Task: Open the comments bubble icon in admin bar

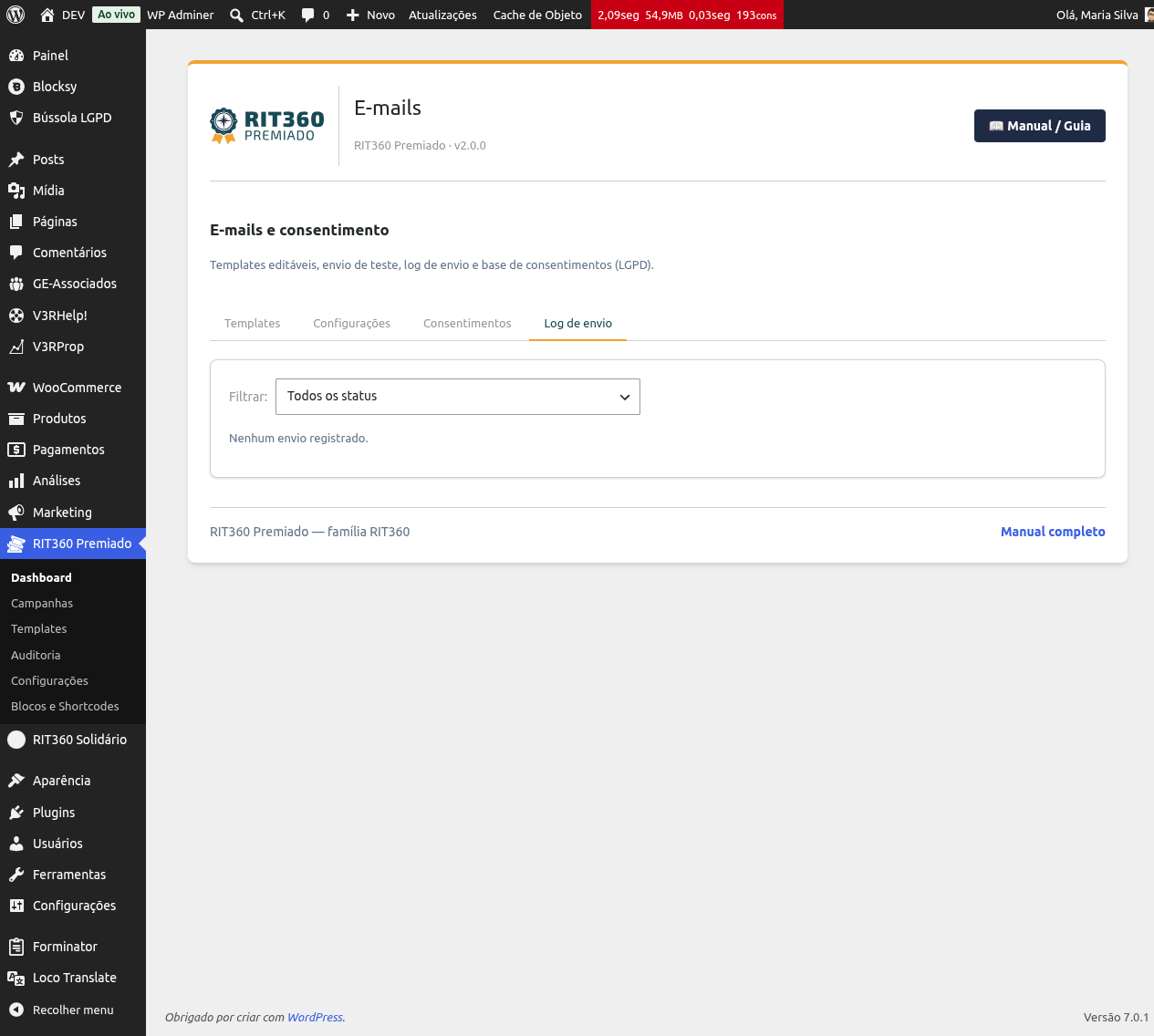Action: (307, 15)
